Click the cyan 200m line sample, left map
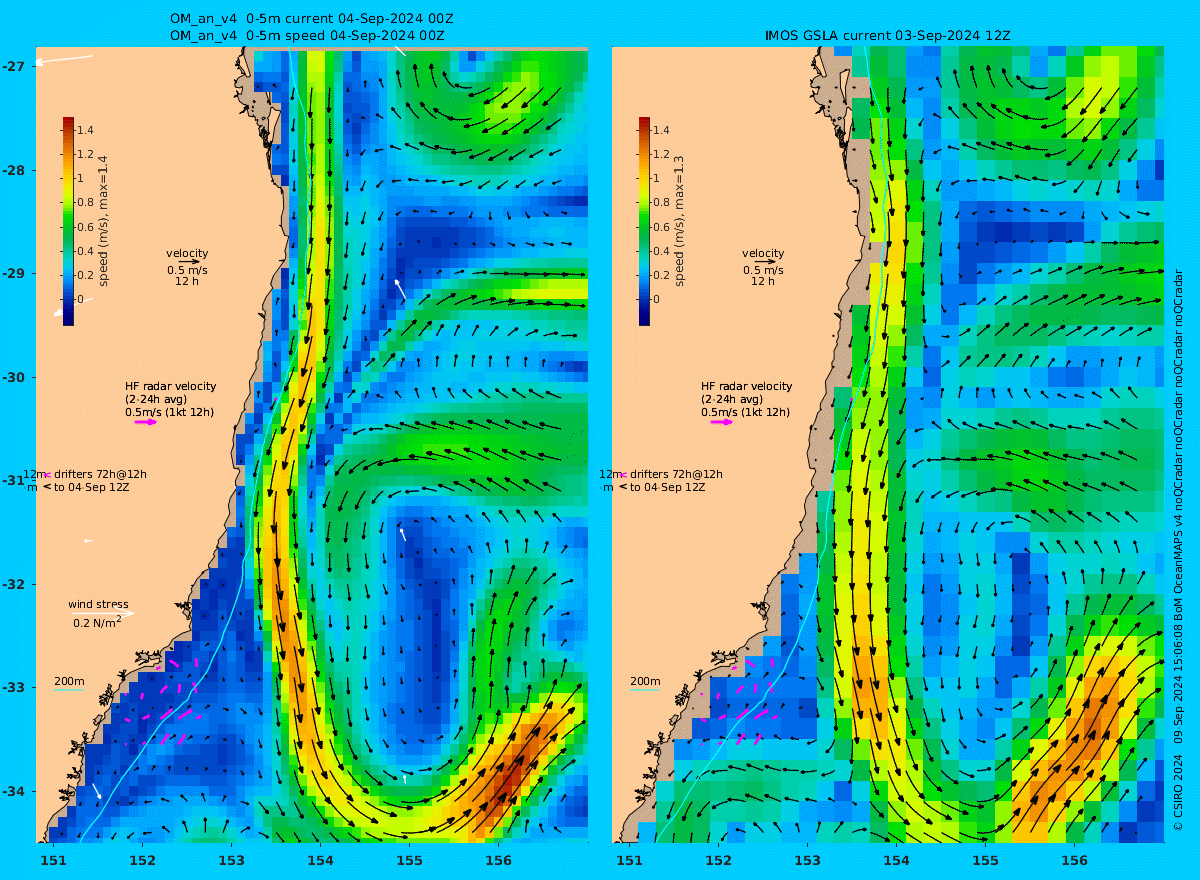The width and height of the screenshot is (1200, 880). [x=68, y=691]
